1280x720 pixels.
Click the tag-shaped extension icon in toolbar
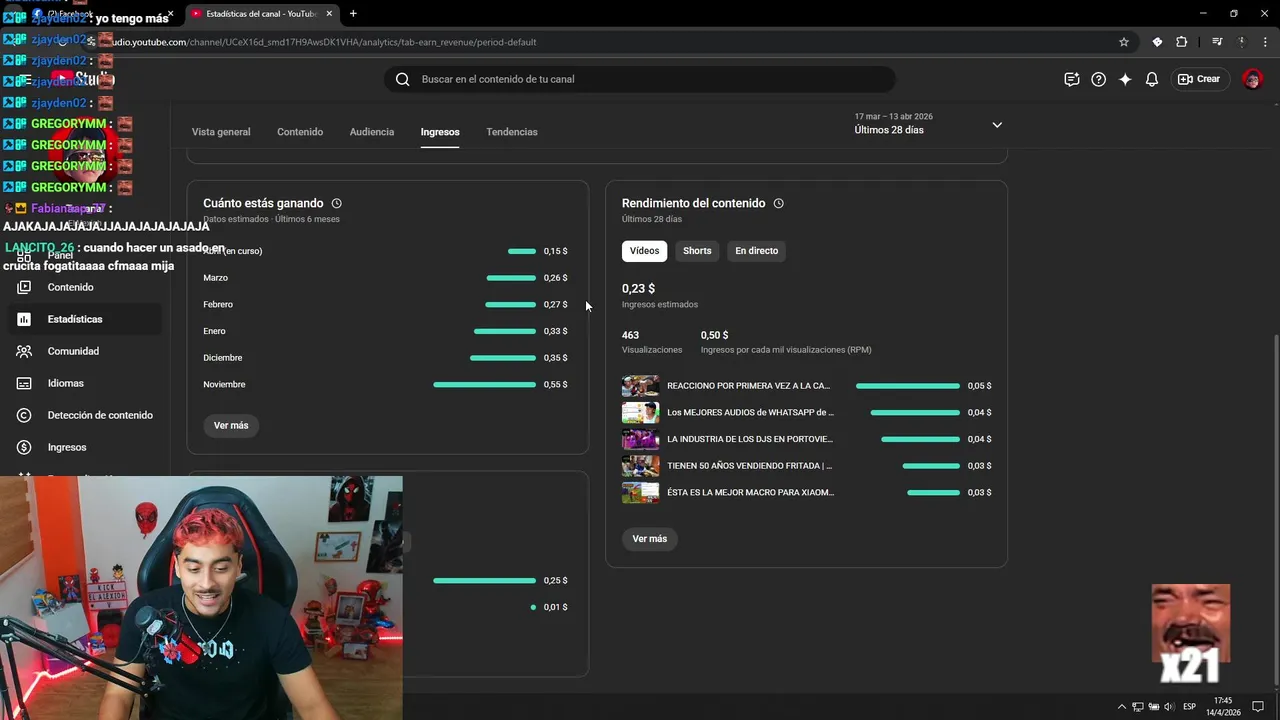(x=1157, y=42)
